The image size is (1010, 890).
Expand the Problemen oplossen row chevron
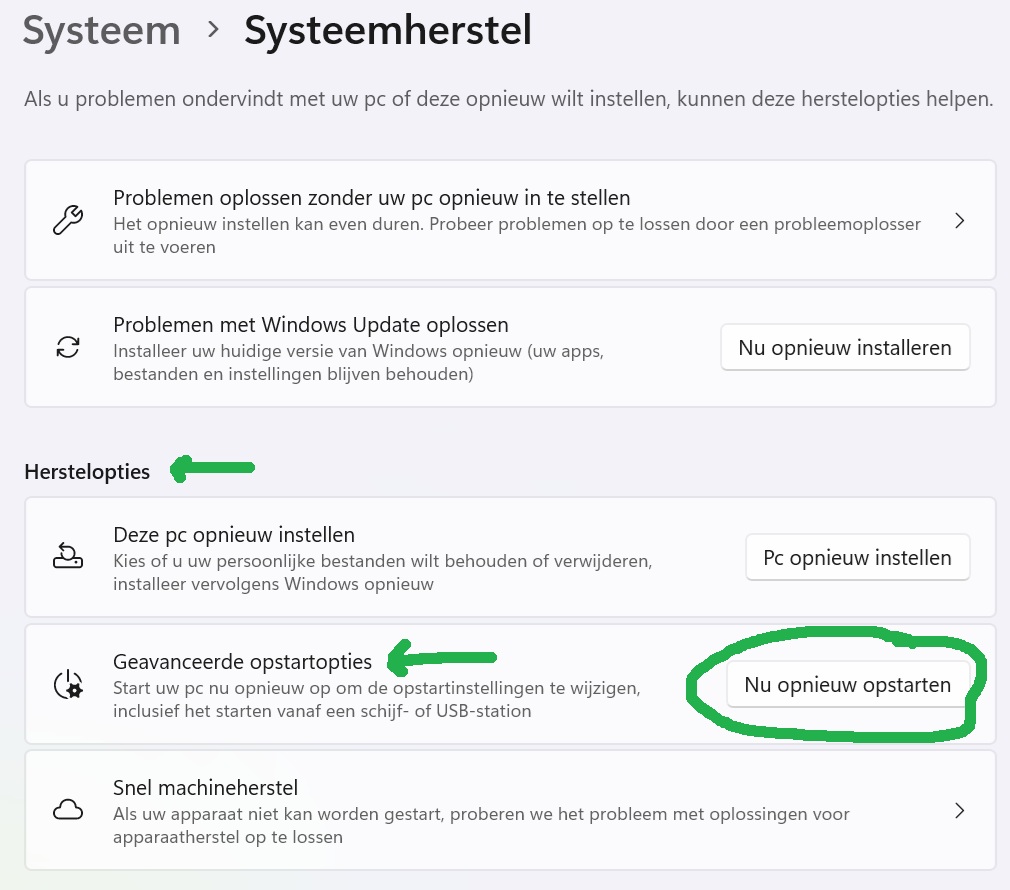pos(959,221)
